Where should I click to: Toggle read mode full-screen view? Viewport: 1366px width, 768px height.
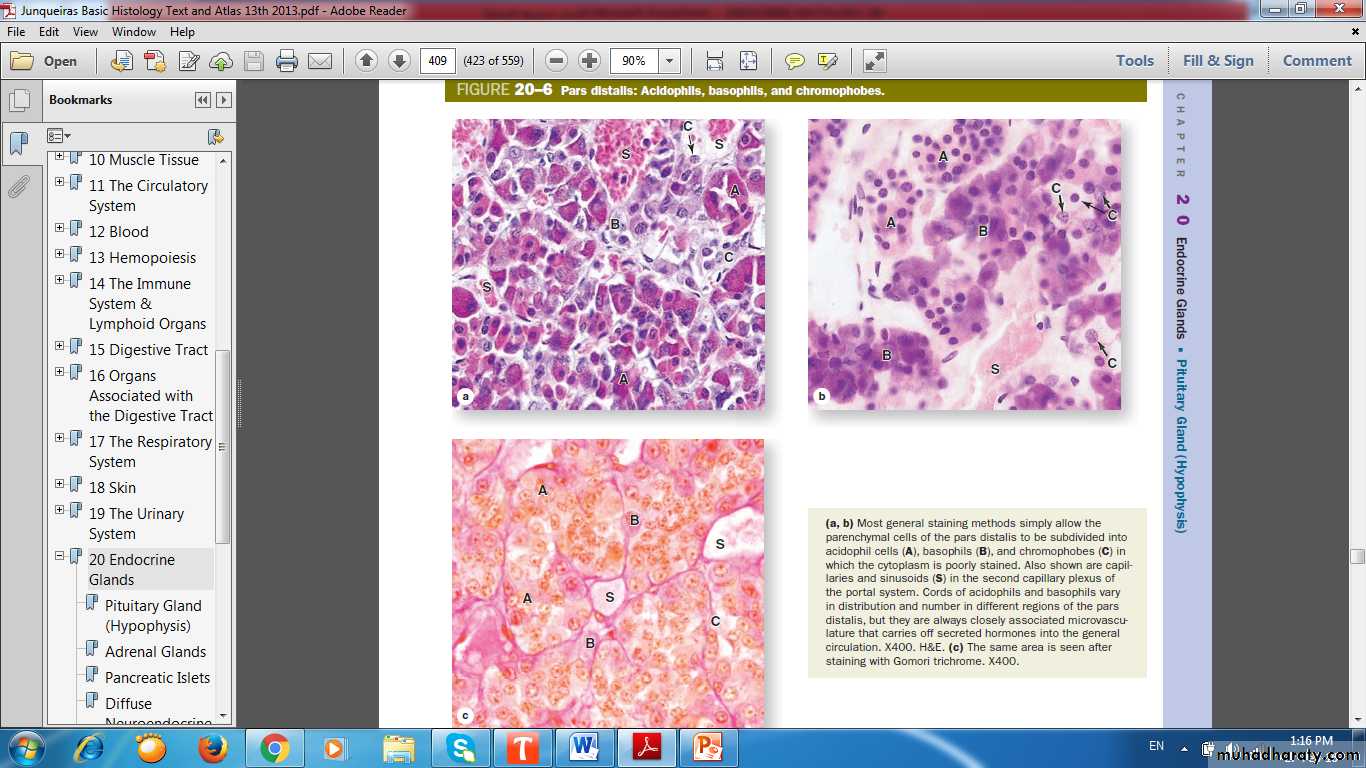pyautogui.click(x=875, y=61)
